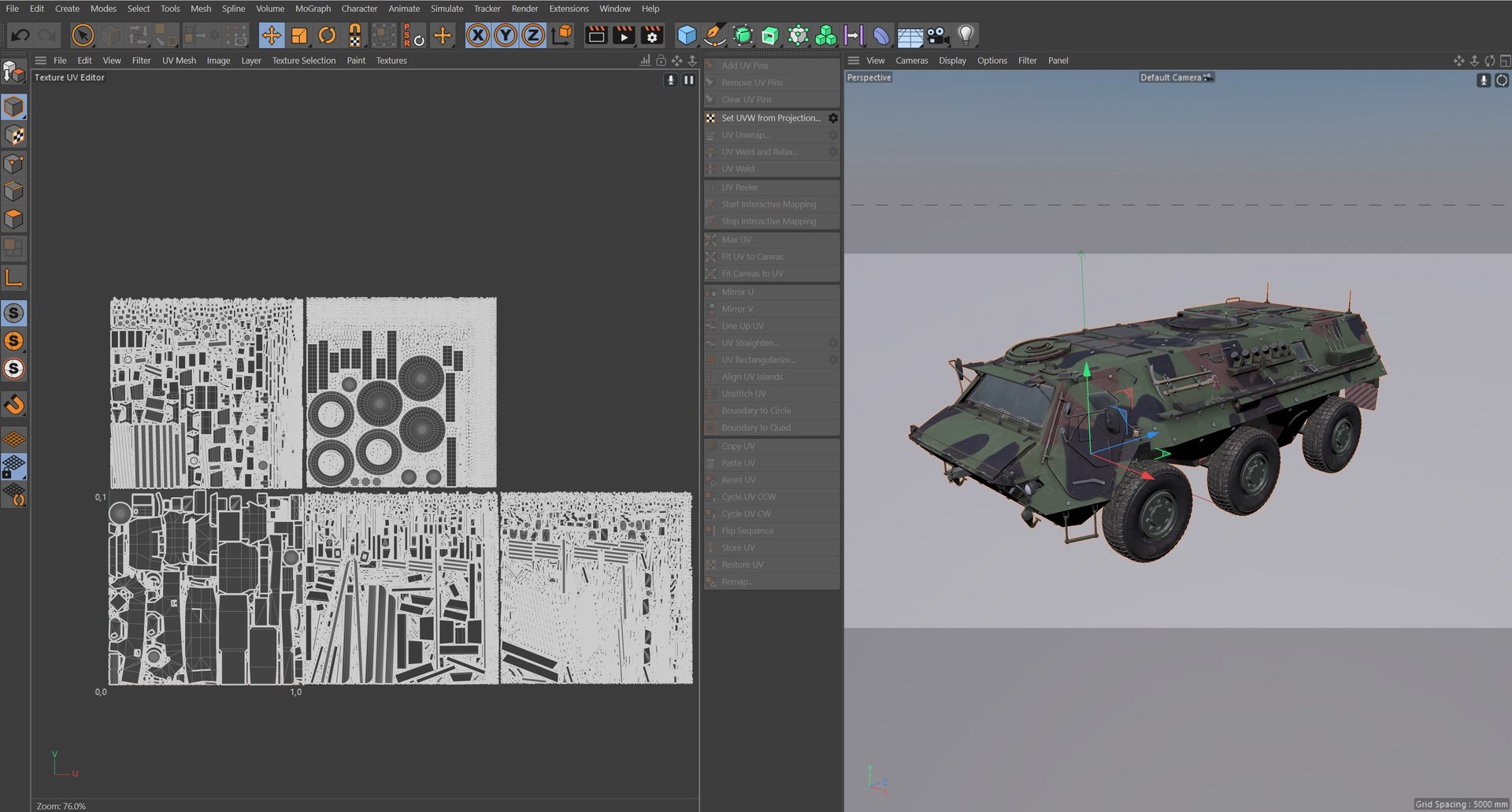1512x812 pixels.
Task: Click the viewport orbit navigation icon
Action: (1489, 61)
